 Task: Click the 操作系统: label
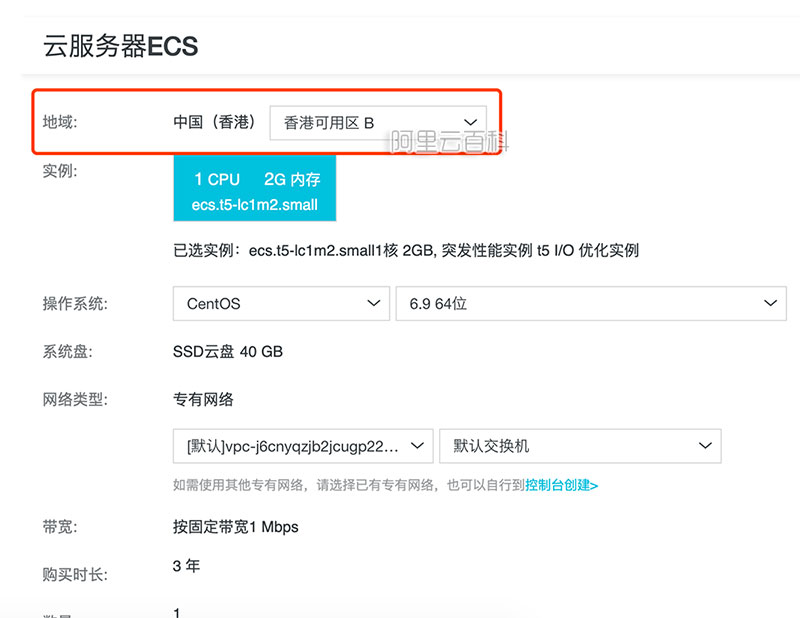click(75, 304)
